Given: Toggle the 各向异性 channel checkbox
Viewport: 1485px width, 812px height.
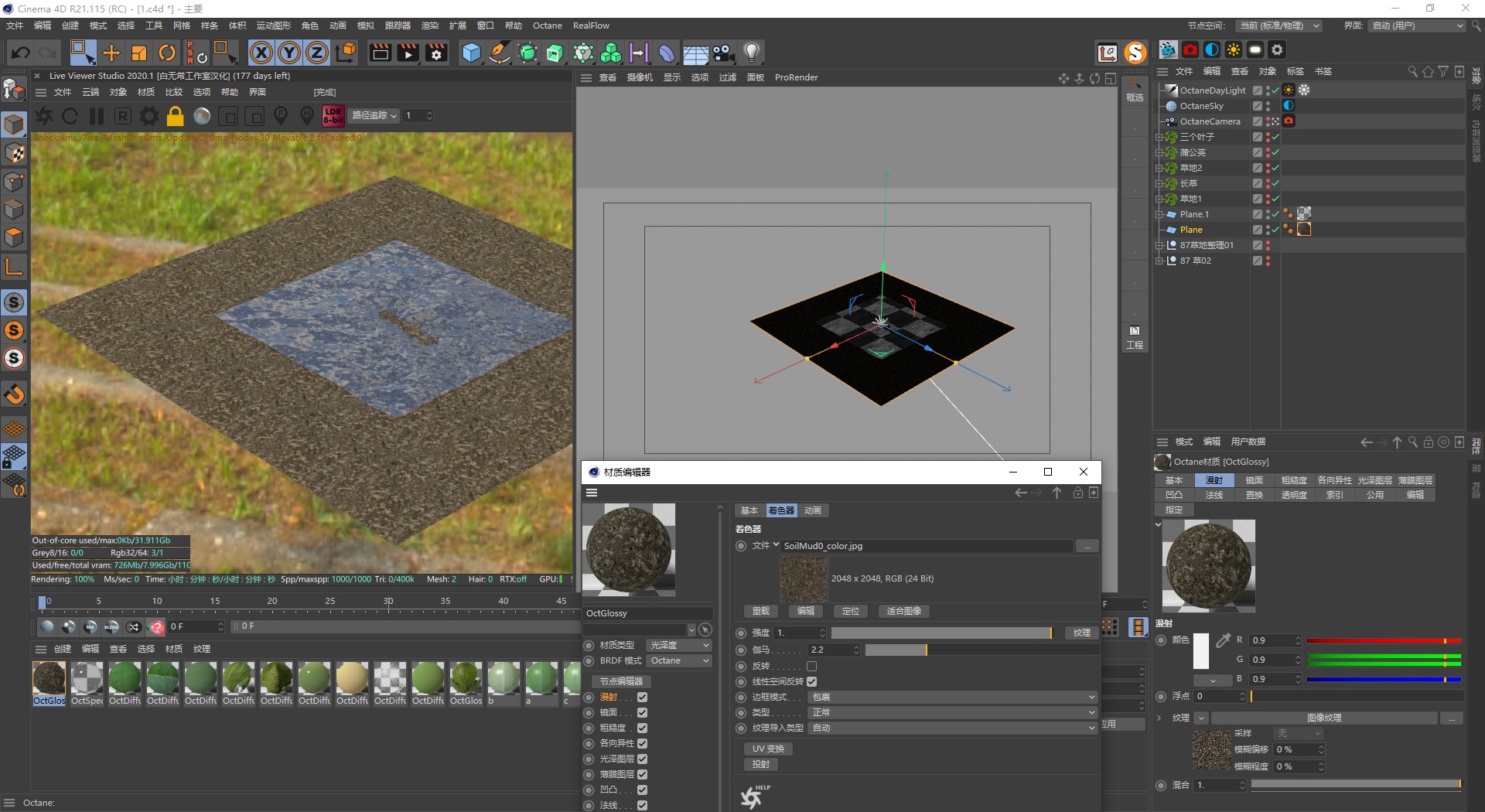Looking at the screenshot, I should tap(642, 743).
